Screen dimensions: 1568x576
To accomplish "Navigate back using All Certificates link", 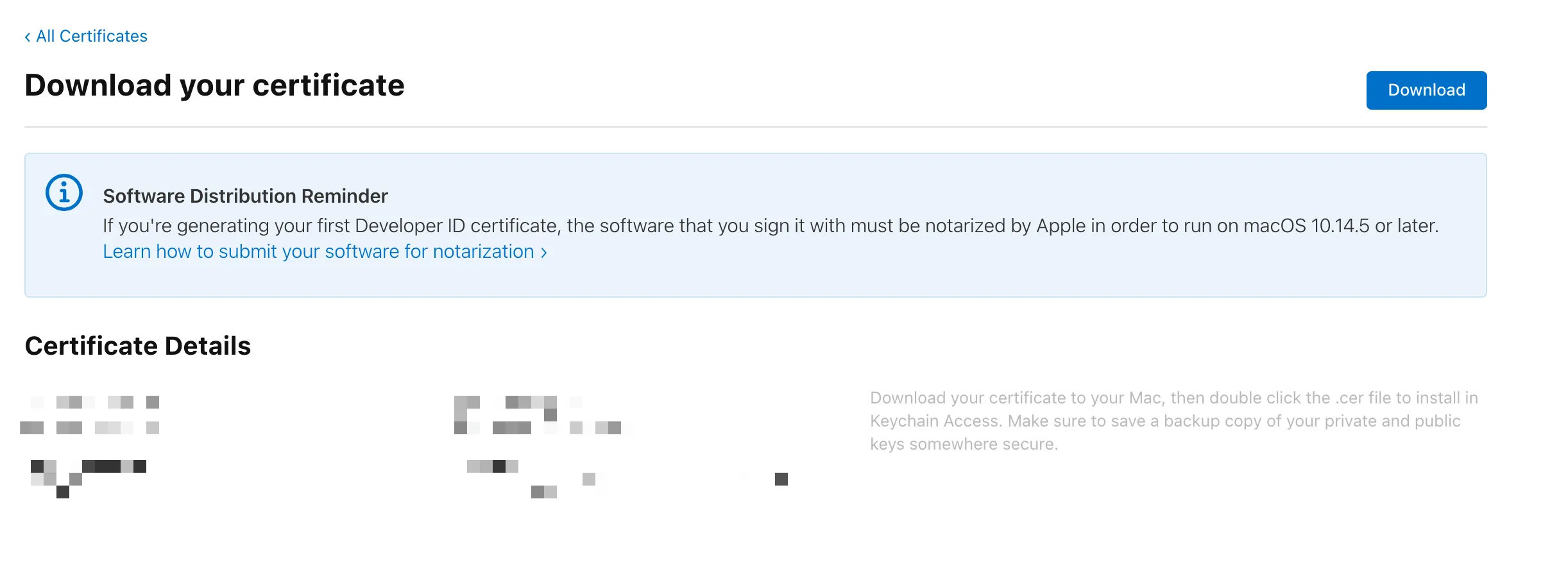I will click(x=92, y=36).
